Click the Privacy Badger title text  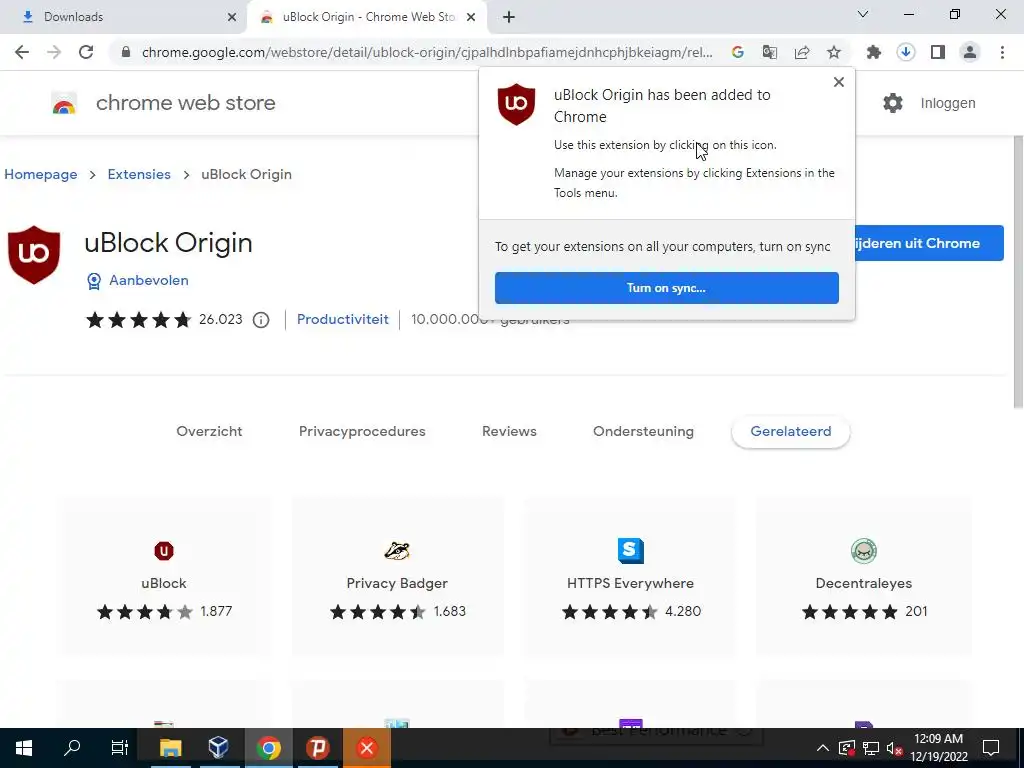397,583
